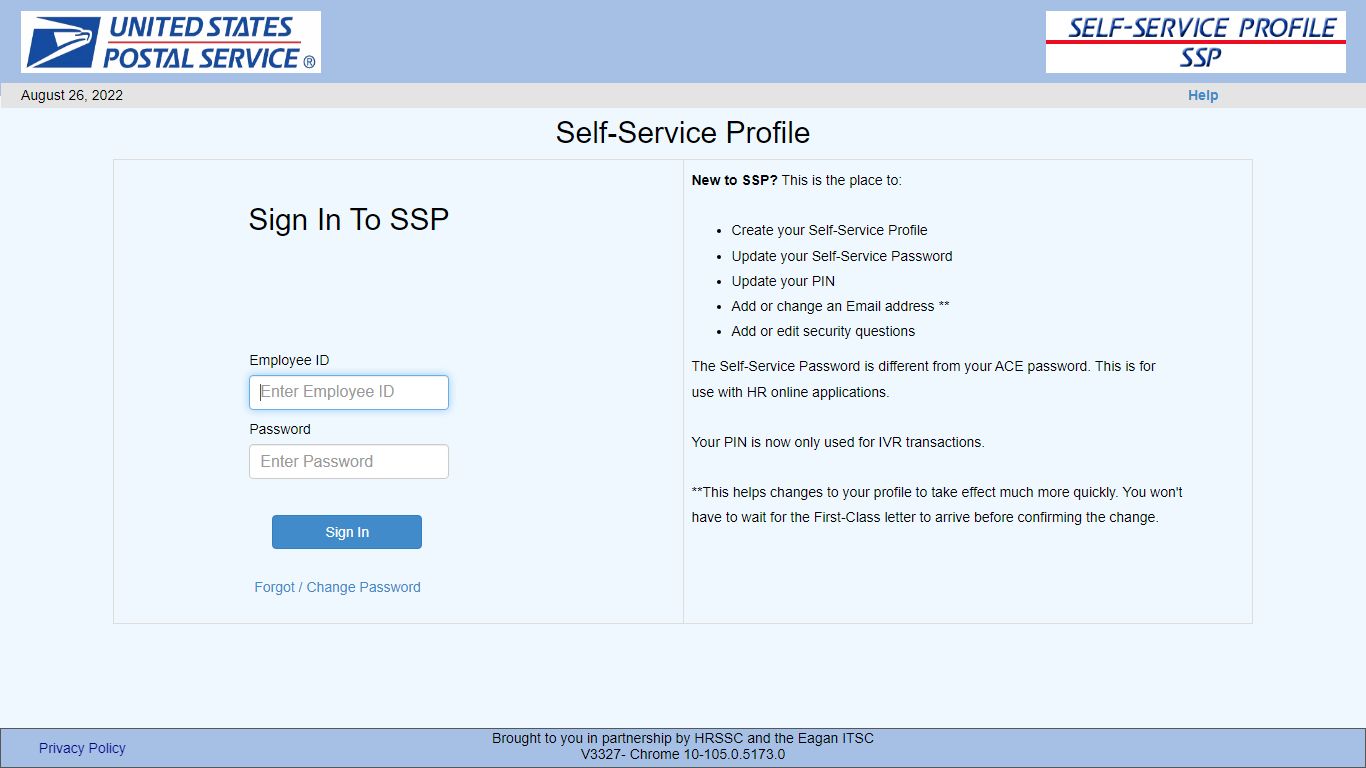Click the Self-Service Profile SSP banner logo

click(1196, 42)
